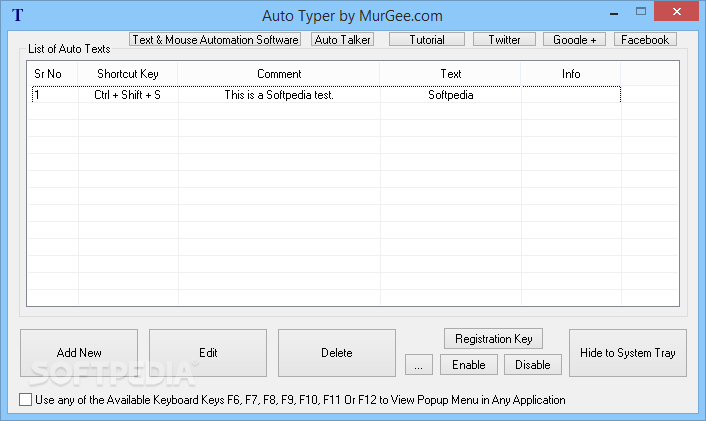The height and width of the screenshot is (421, 706).
Task: Click the ellipsis (...) button
Action: coord(419,365)
